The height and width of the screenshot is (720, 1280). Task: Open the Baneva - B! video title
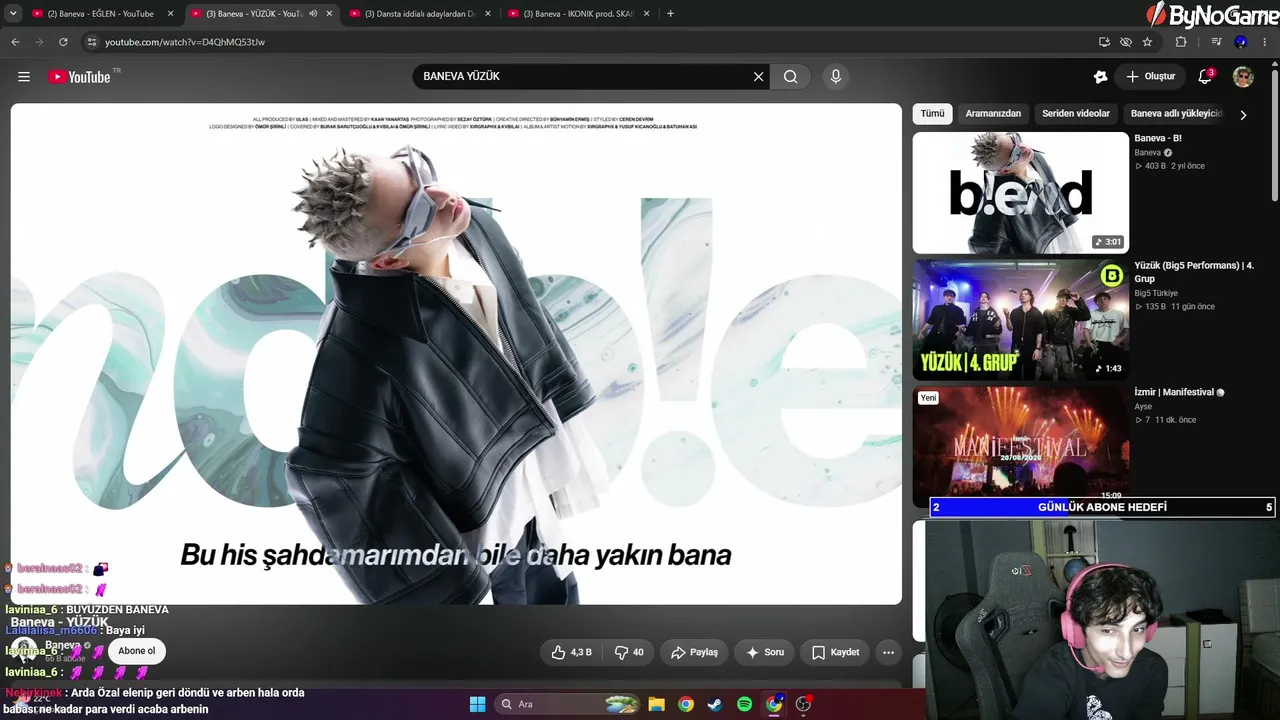pyautogui.click(x=1158, y=138)
